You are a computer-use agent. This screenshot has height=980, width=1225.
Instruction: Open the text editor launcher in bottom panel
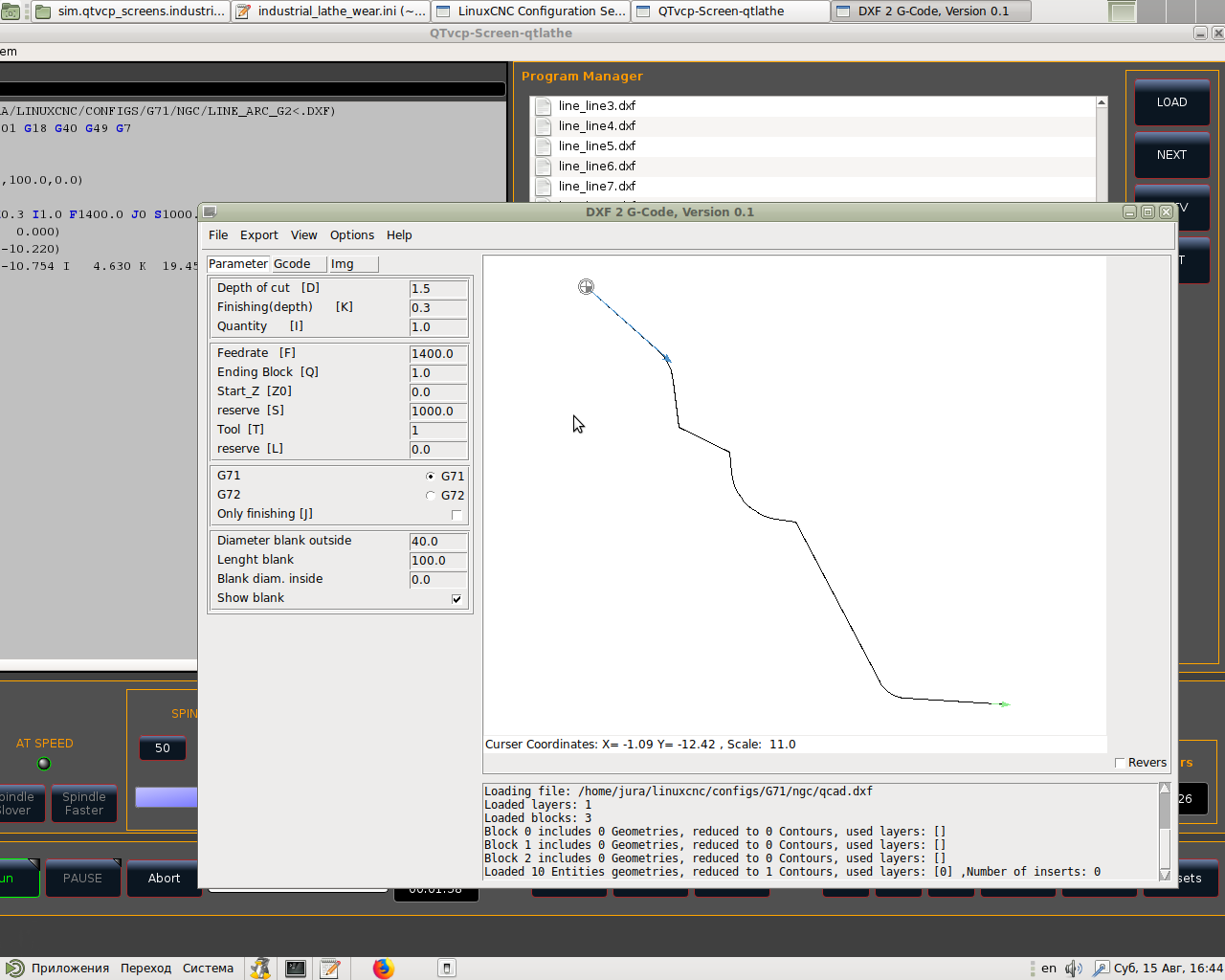coord(330,969)
